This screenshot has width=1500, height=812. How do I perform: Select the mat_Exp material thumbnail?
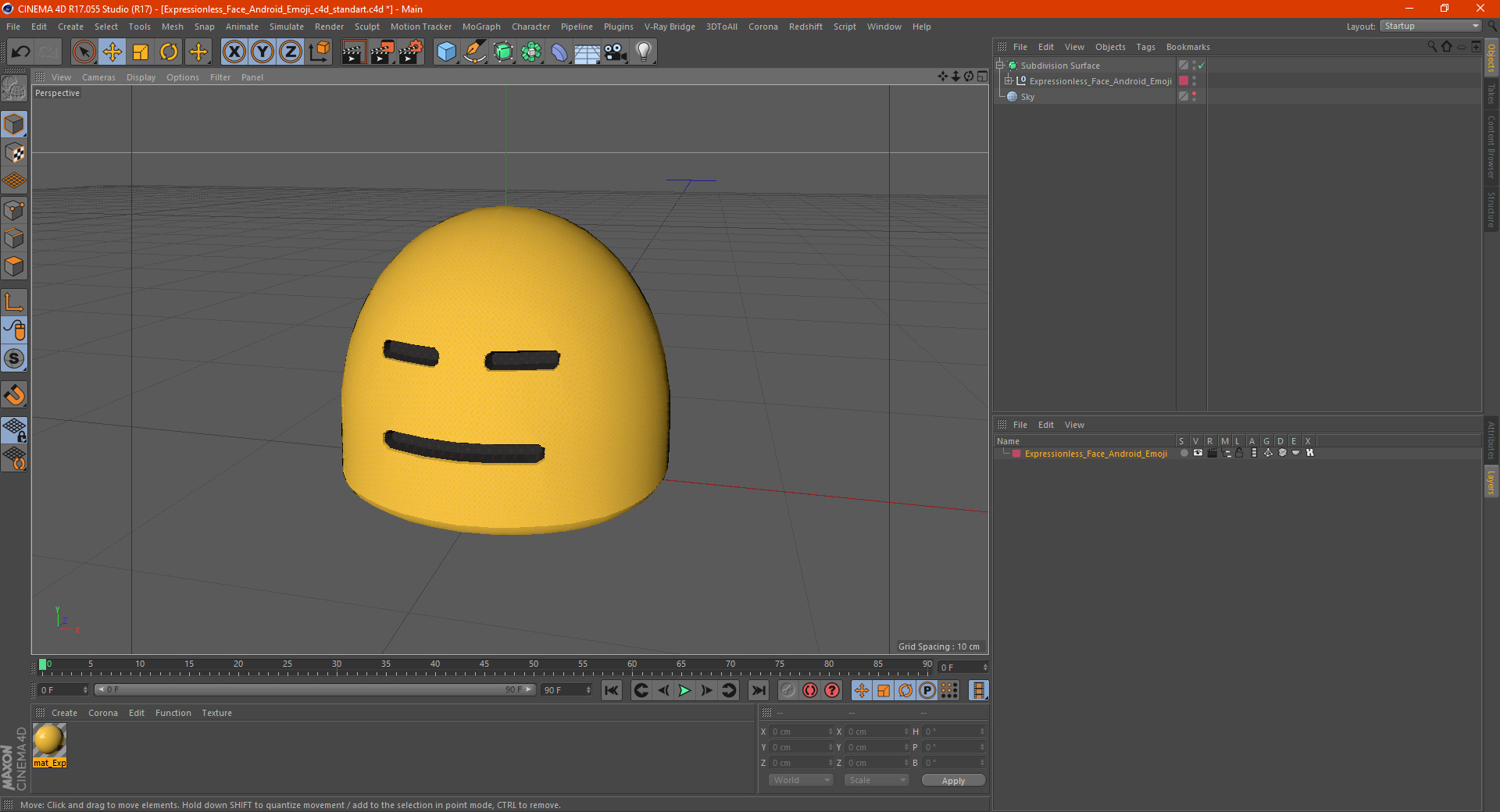49,740
